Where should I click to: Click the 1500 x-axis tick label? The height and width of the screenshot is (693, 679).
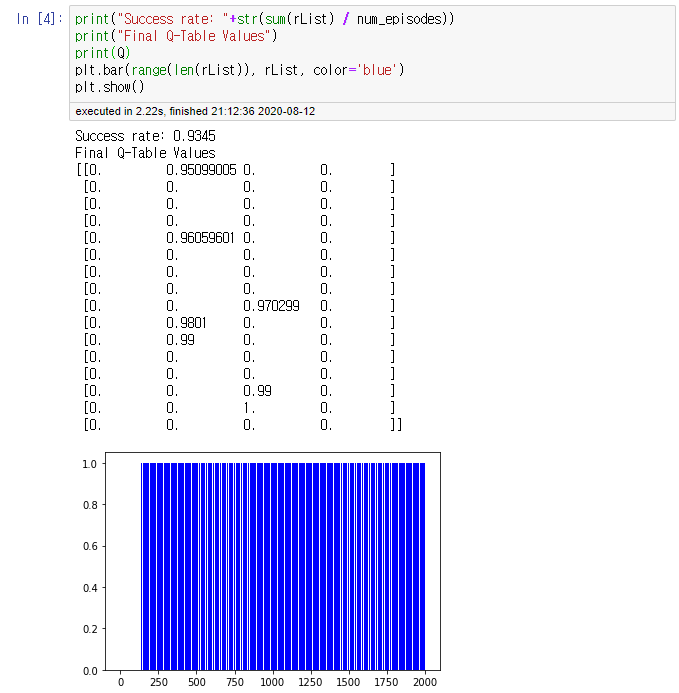[x=348, y=682]
